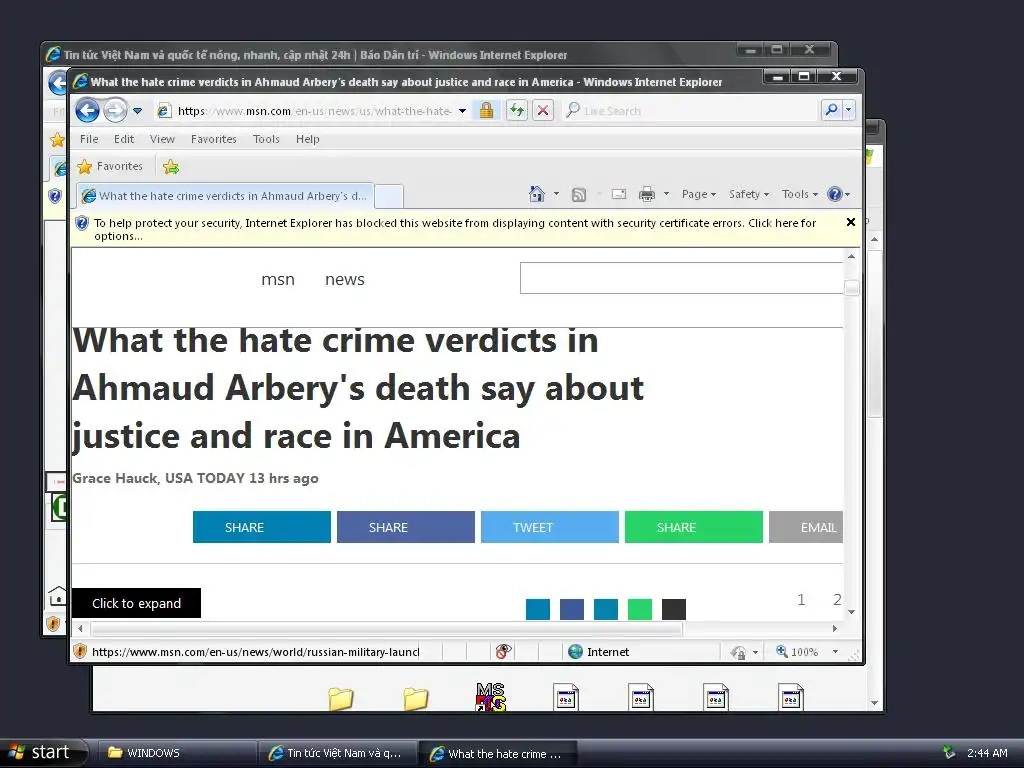Click the Live Search box
This screenshot has width=1024, height=768.
click(x=689, y=110)
